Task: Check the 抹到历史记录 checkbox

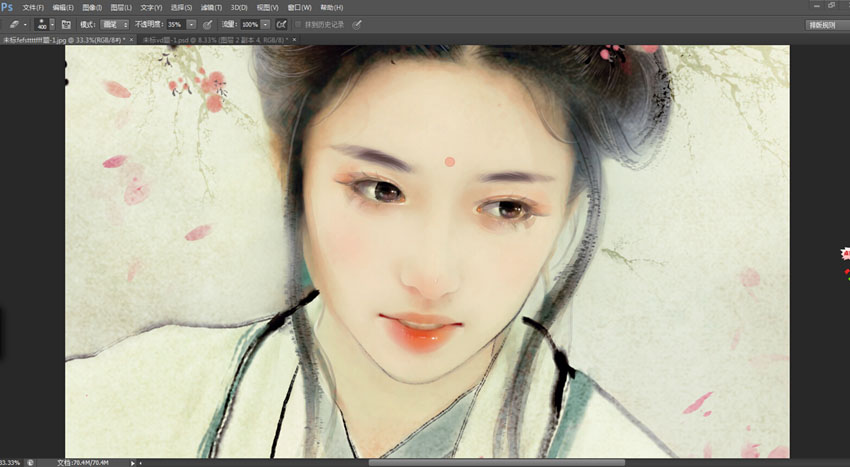Action: (296, 23)
